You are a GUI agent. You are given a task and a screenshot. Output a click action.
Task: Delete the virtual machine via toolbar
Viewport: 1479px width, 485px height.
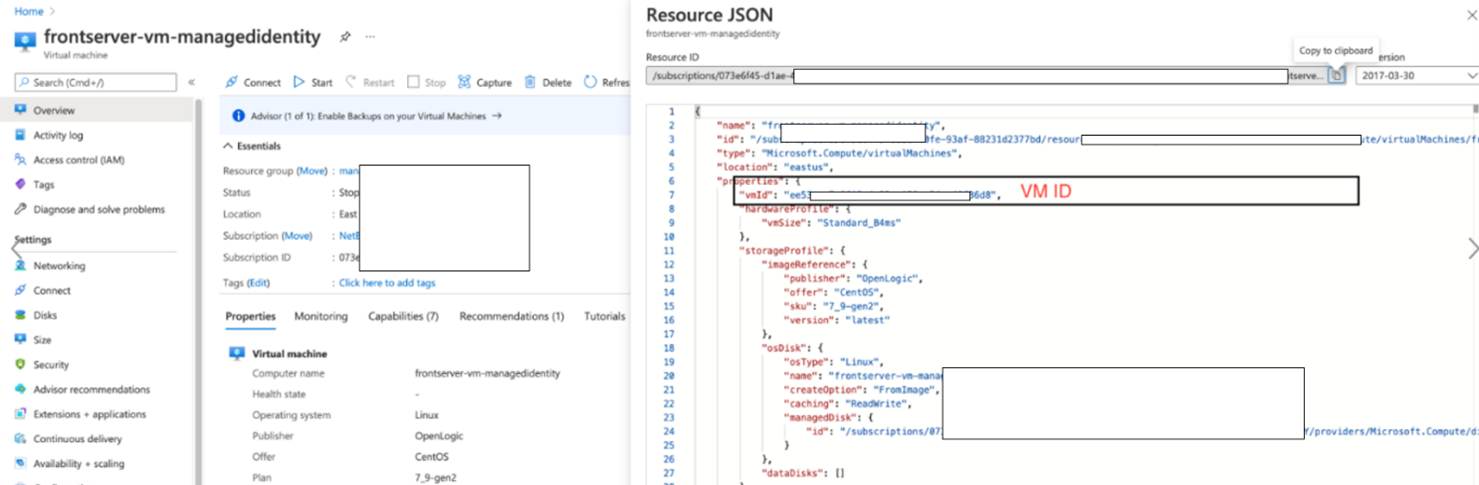[548, 82]
